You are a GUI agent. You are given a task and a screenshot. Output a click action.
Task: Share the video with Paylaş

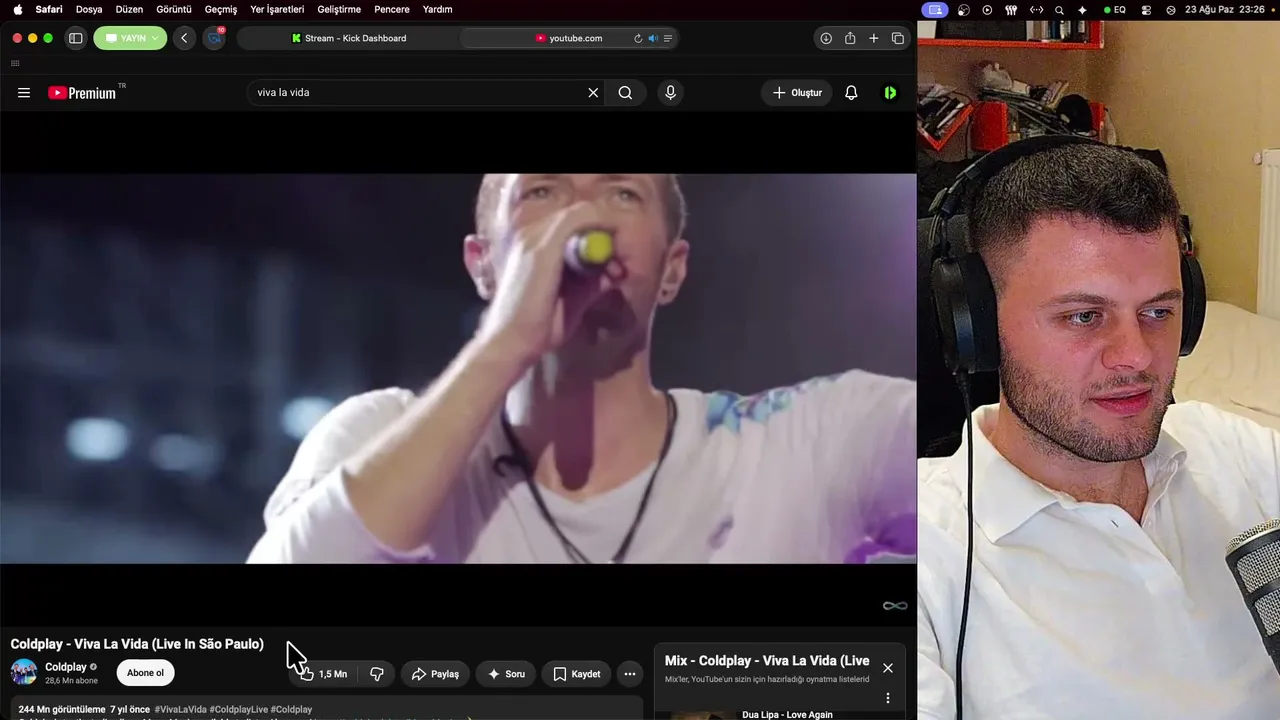click(435, 674)
